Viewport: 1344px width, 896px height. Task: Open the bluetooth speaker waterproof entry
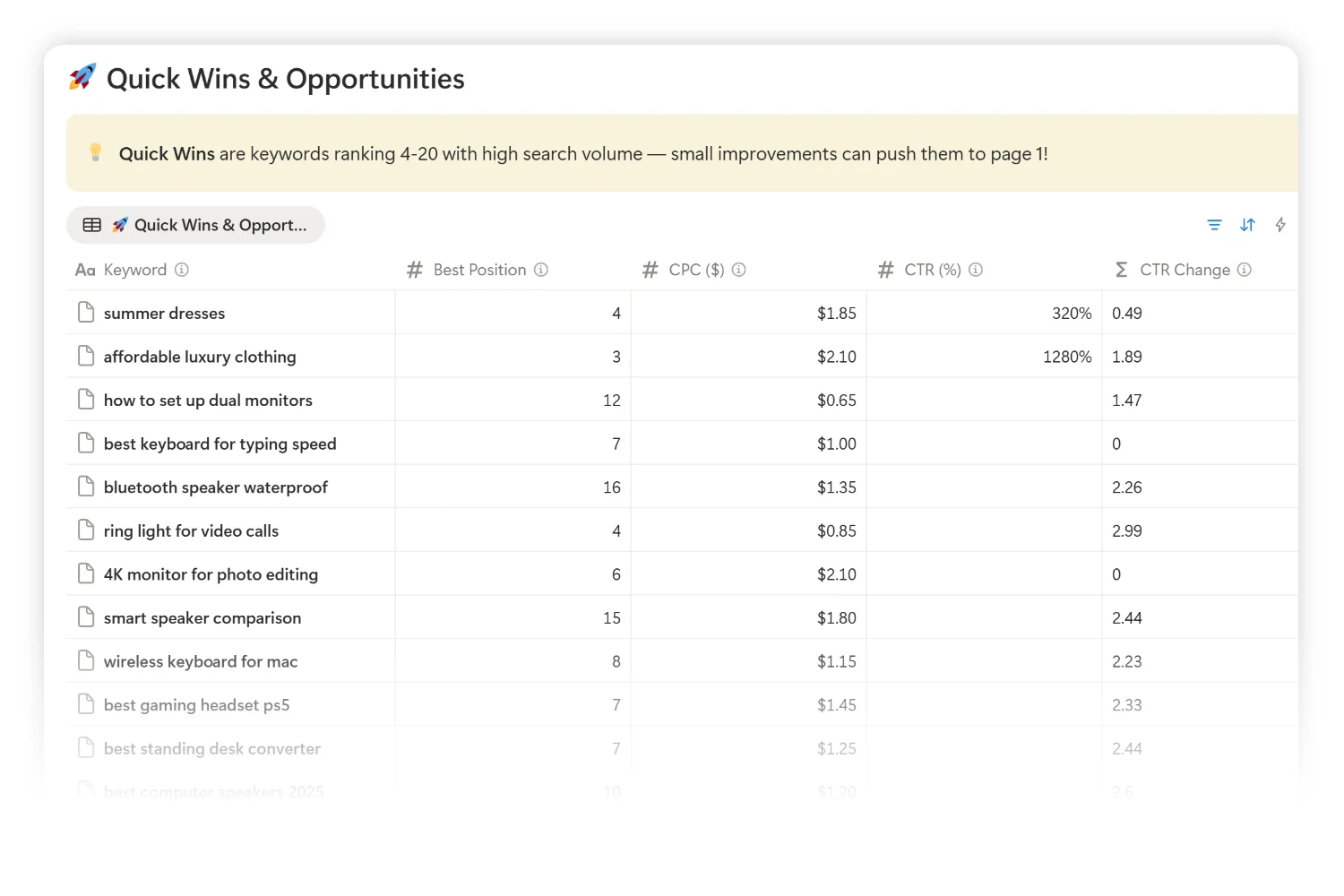(x=216, y=487)
